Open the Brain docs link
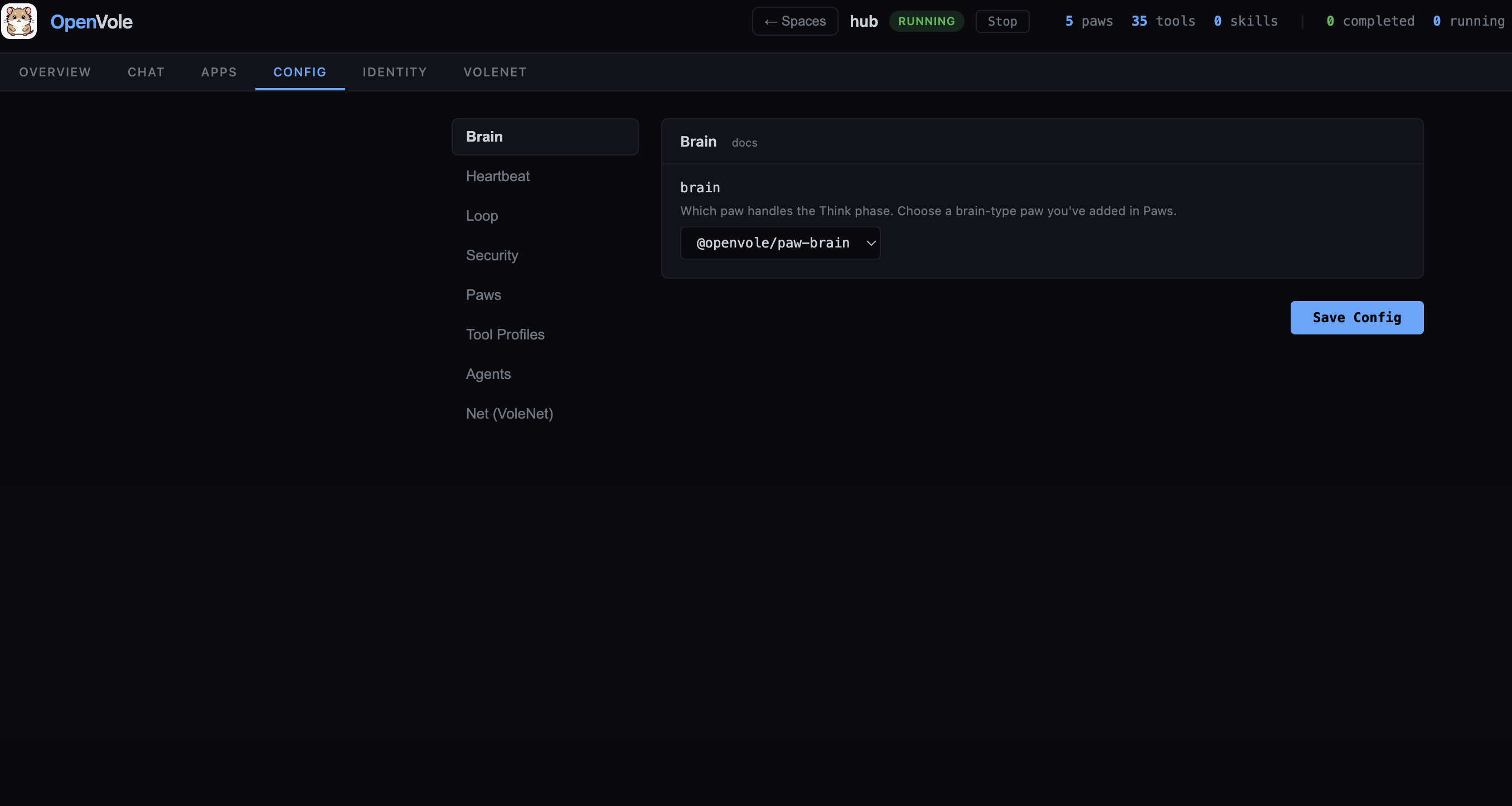The image size is (1512, 806). point(744,143)
